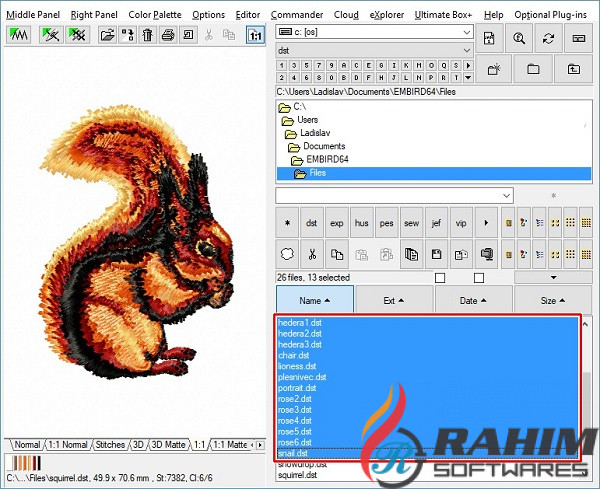Viewport: 600px width, 489px height.
Task: Open the Middle Panel menu
Action: click(x=33, y=15)
